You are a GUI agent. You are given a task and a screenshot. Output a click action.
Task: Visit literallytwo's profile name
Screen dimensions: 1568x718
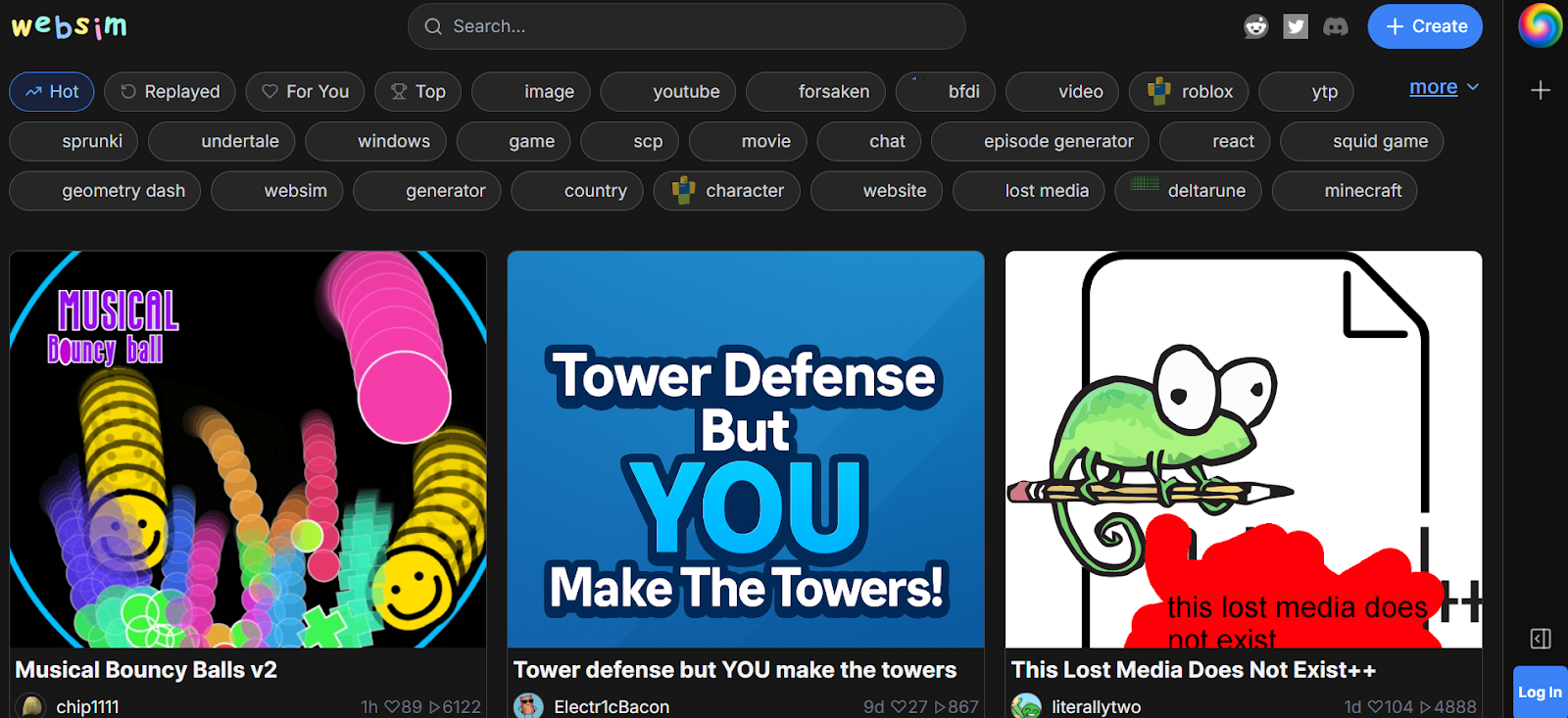tap(1096, 707)
